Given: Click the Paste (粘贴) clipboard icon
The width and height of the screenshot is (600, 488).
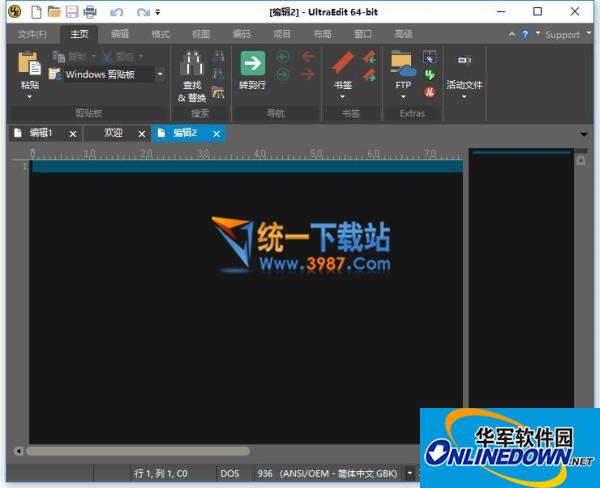Looking at the screenshot, I should (29, 66).
